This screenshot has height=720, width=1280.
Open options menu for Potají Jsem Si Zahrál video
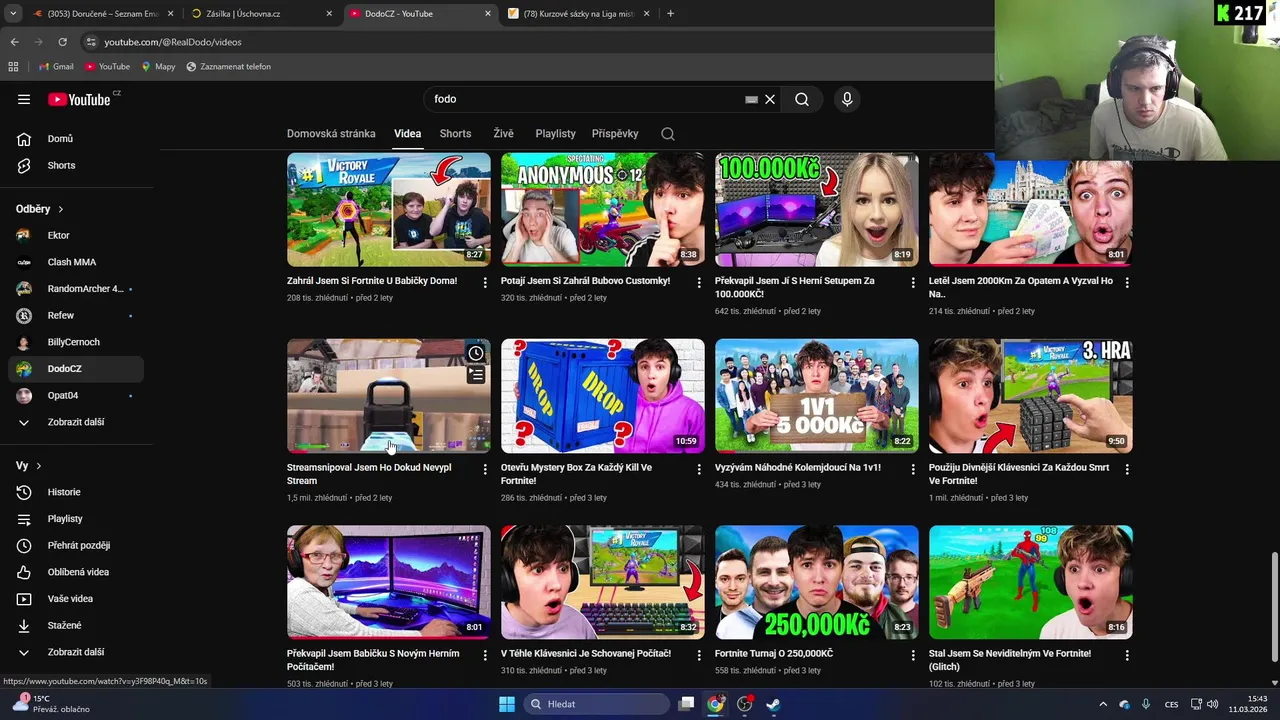tap(699, 283)
